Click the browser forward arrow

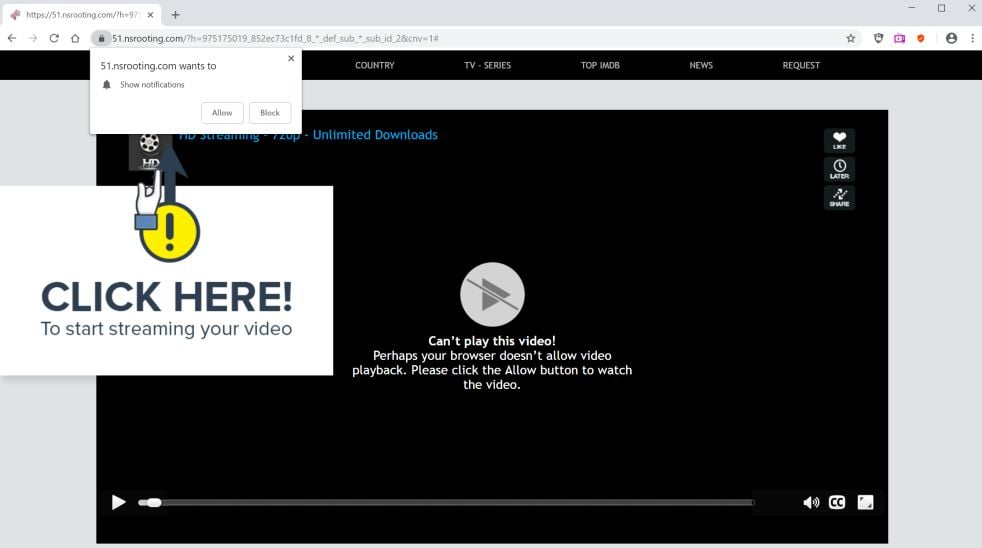(33, 38)
